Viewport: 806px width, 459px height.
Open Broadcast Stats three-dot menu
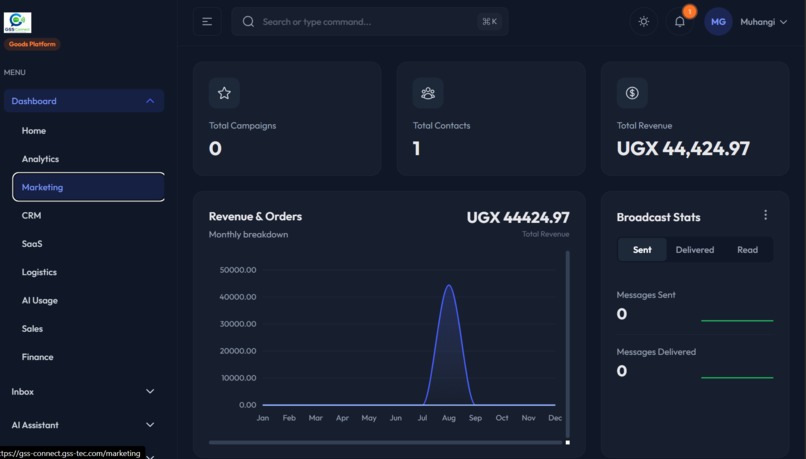pyautogui.click(x=765, y=215)
